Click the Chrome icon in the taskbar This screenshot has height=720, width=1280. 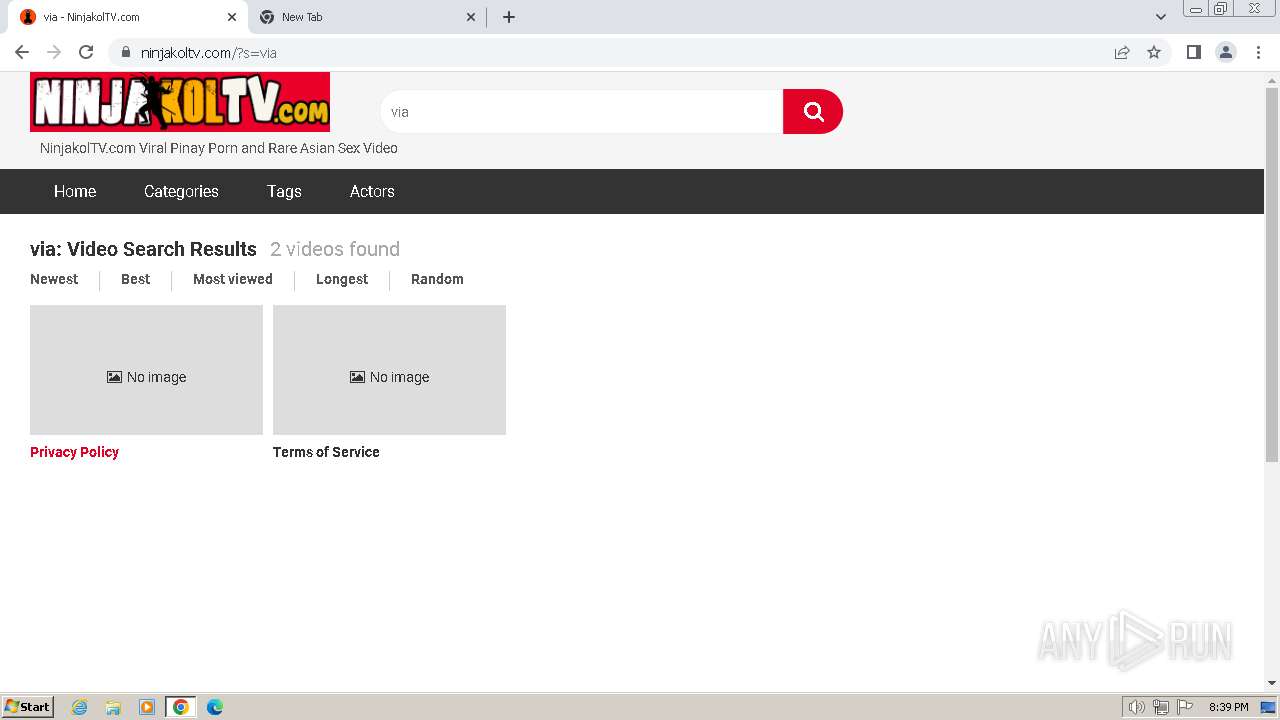[181, 707]
